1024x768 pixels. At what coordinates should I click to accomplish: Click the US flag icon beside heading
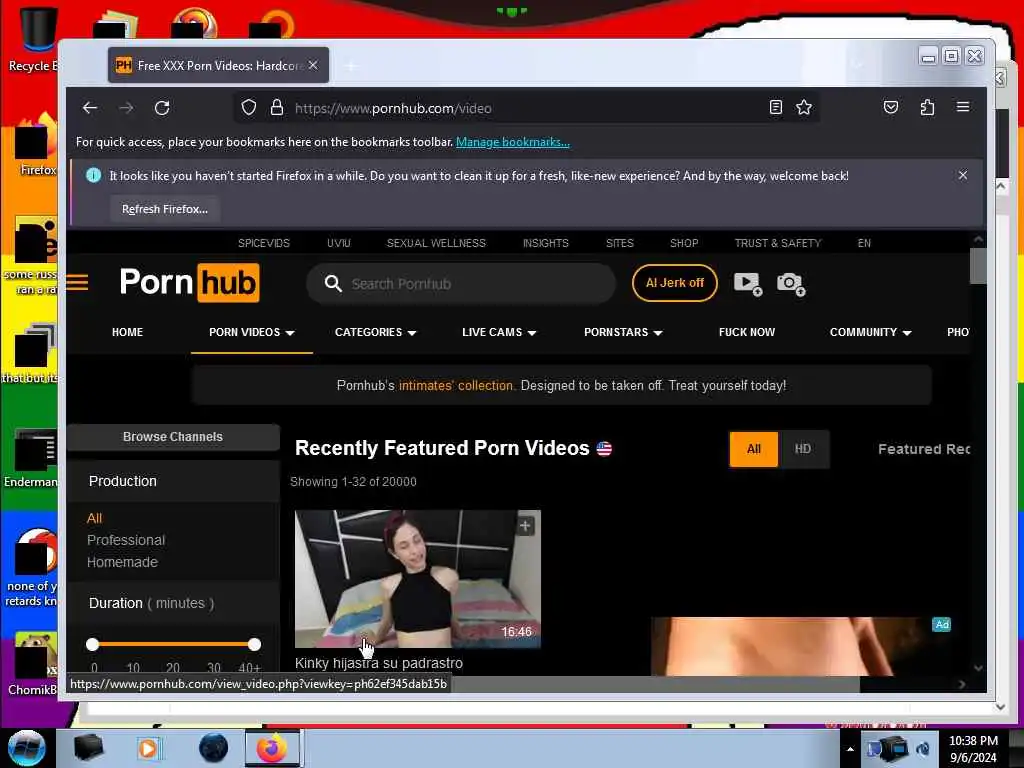coord(604,449)
